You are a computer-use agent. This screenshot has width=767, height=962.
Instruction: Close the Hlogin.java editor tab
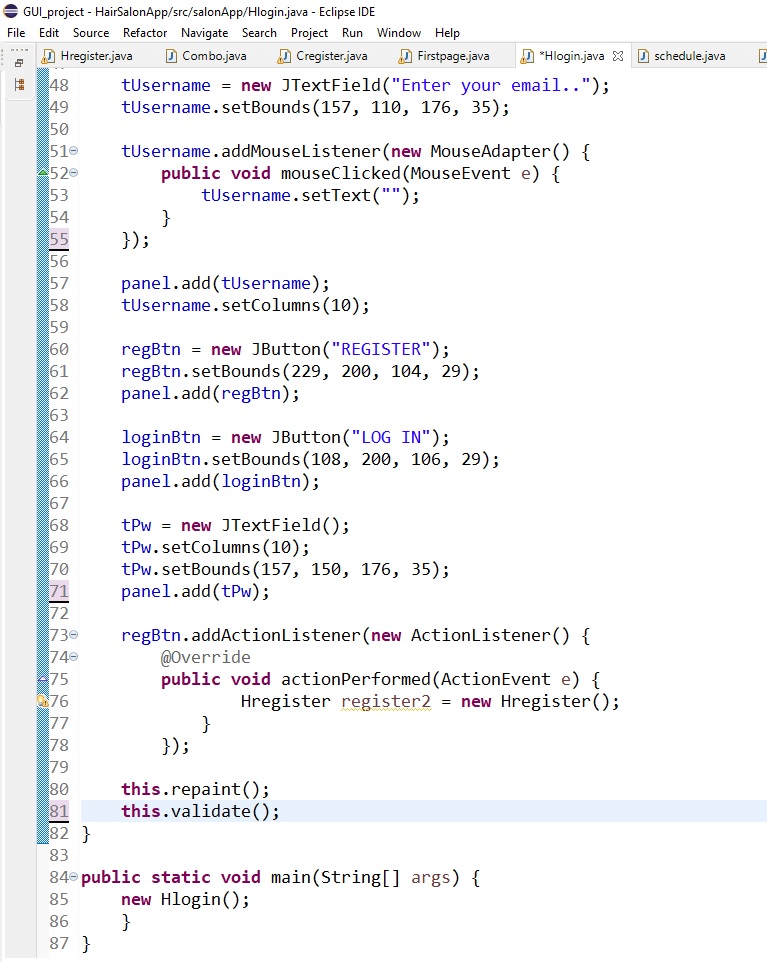(x=618, y=56)
